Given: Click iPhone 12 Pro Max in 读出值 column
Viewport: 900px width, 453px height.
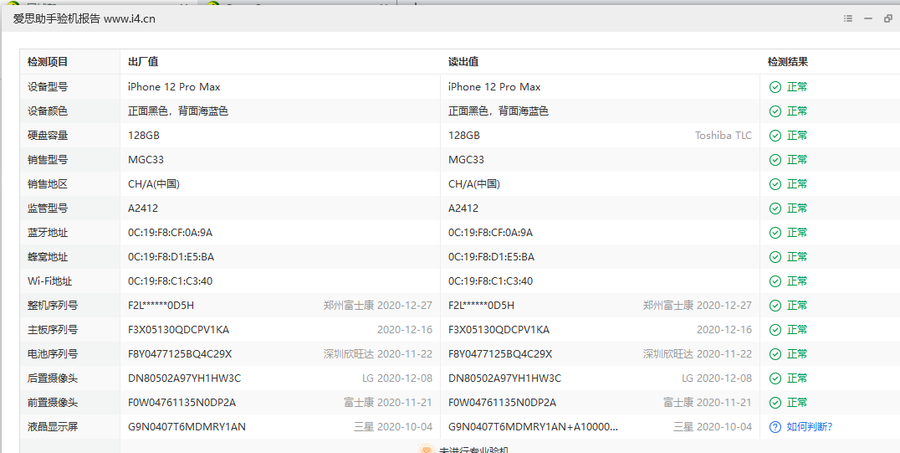Looking at the screenshot, I should pyautogui.click(x=494, y=87).
